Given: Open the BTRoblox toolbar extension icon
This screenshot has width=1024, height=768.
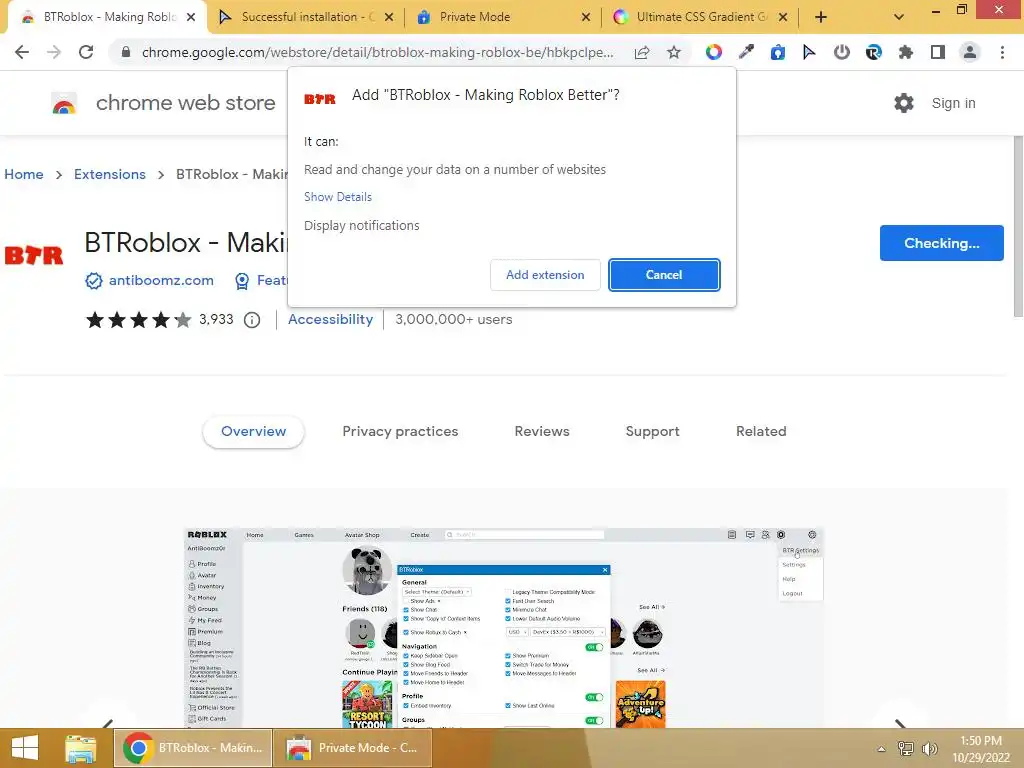Looking at the screenshot, I should (x=873, y=52).
